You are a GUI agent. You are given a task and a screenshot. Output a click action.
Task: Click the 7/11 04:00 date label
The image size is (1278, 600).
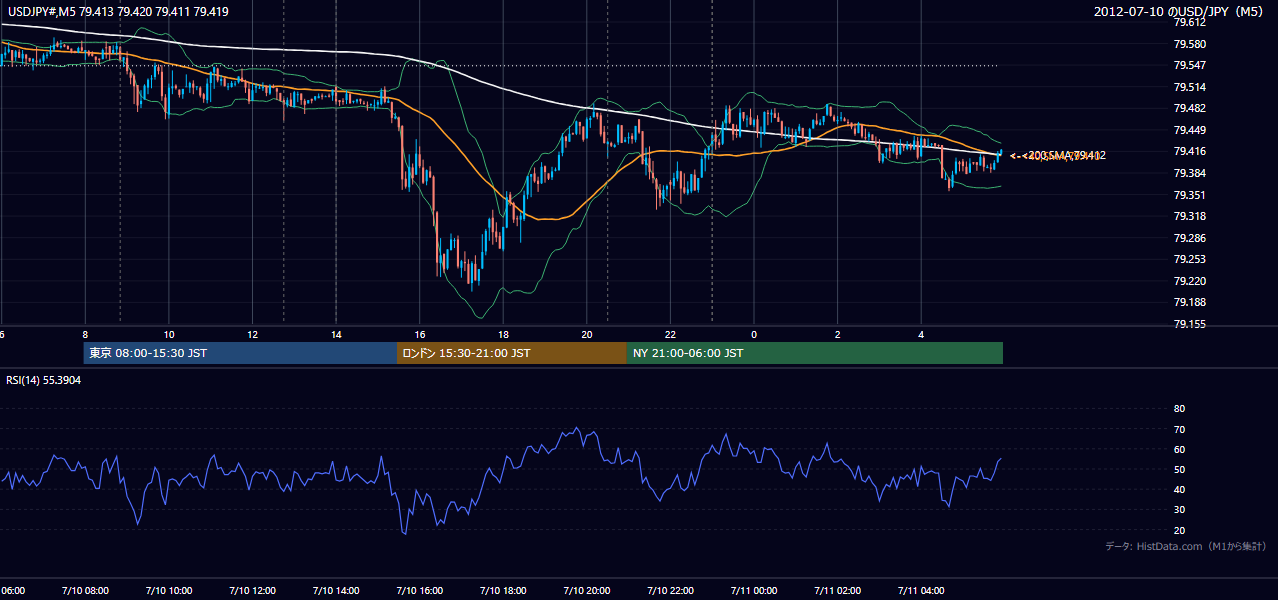921,590
